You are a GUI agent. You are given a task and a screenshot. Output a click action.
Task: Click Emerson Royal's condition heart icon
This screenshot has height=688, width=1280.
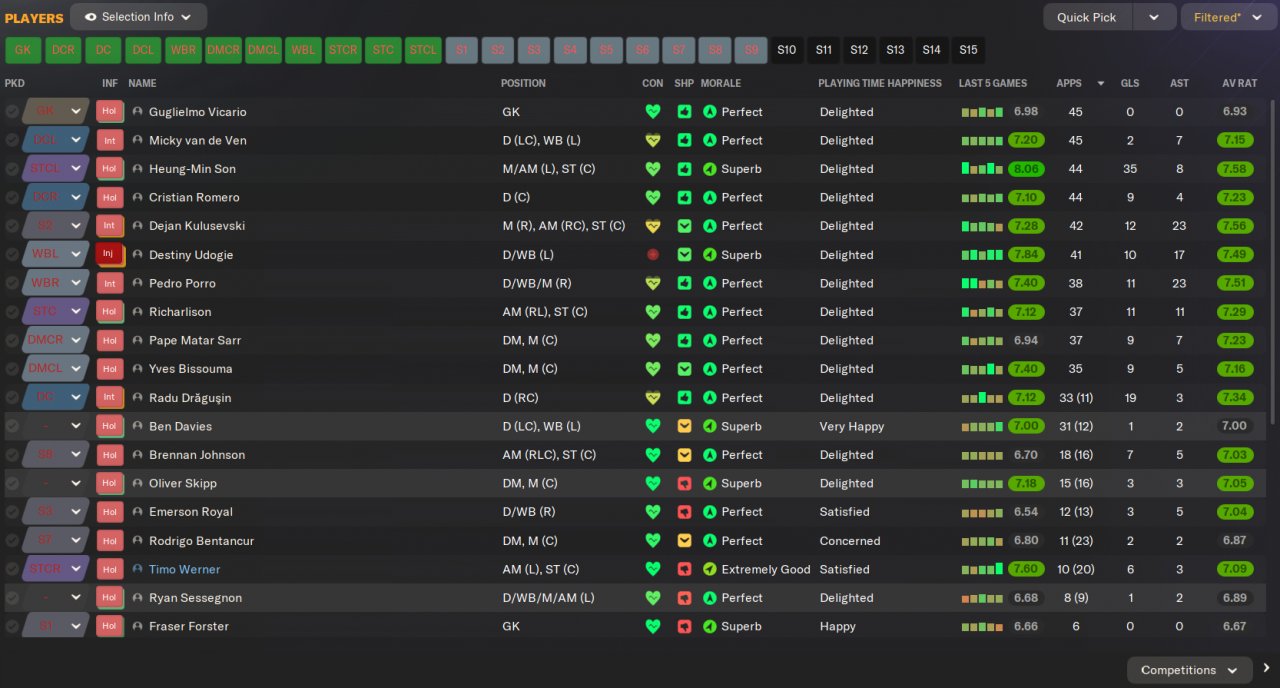click(x=653, y=512)
